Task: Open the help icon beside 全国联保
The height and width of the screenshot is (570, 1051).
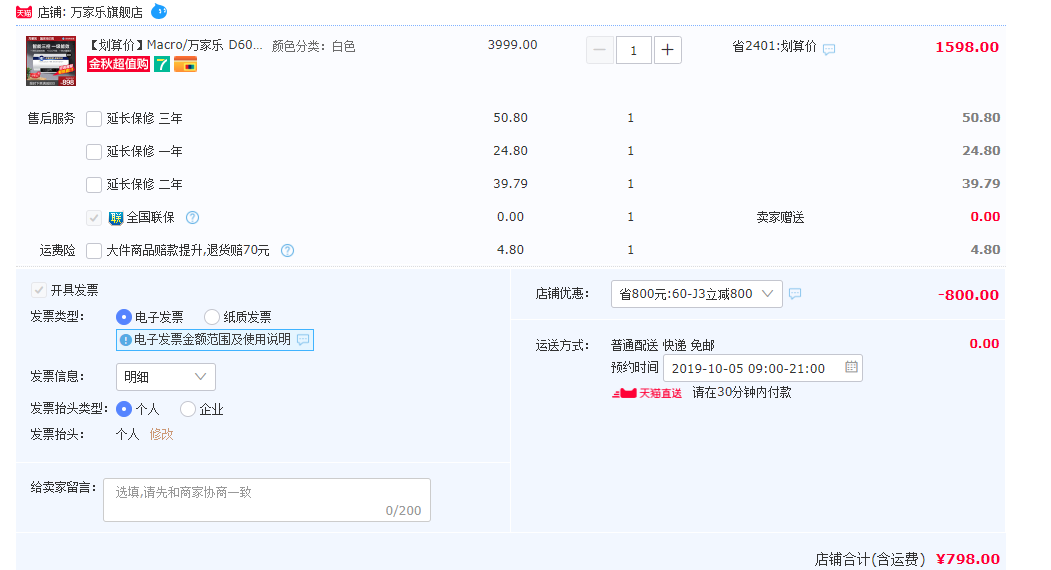Action: tap(192, 217)
